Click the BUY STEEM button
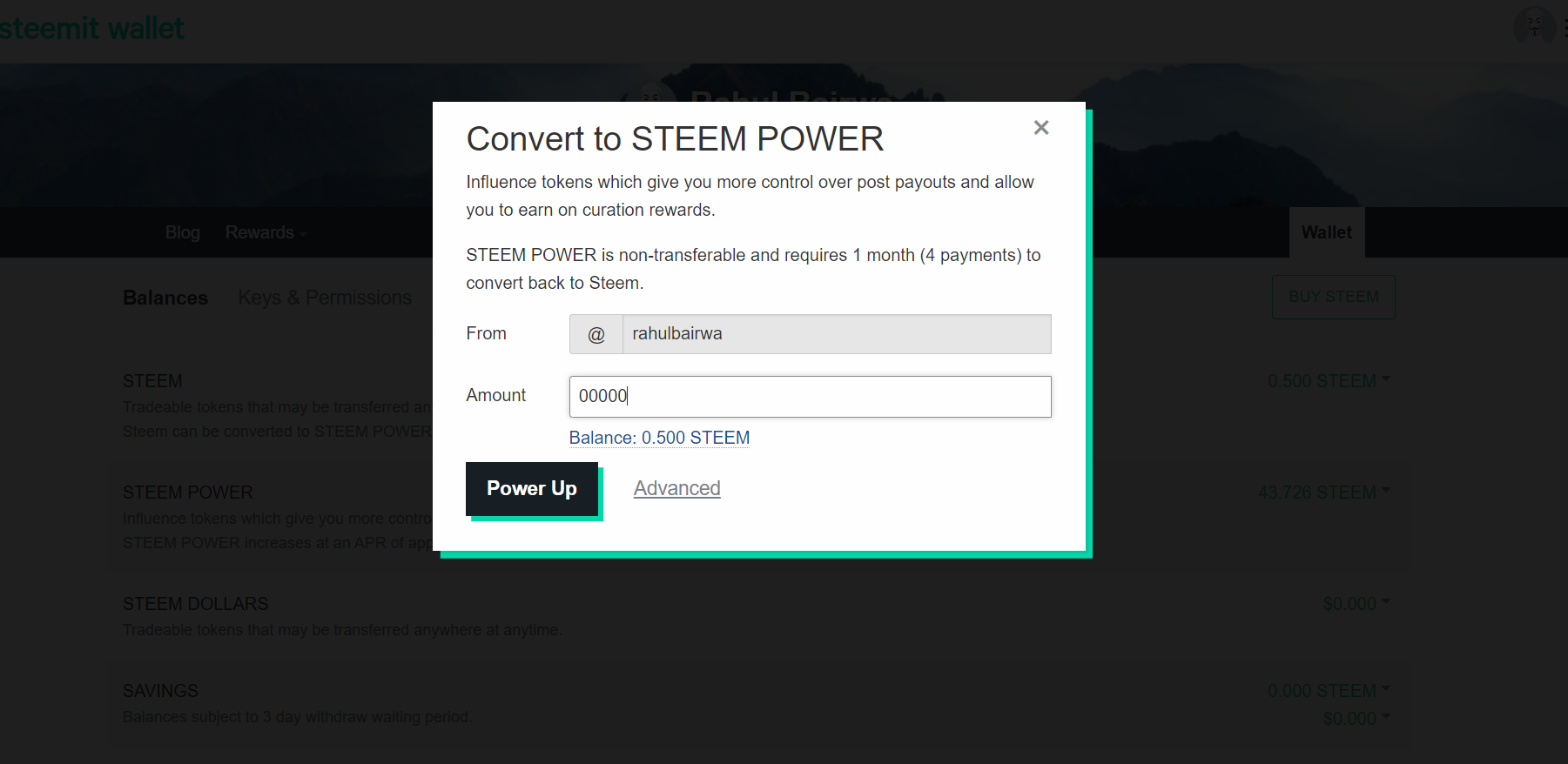Viewport: 1568px width, 764px height. [x=1333, y=297]
